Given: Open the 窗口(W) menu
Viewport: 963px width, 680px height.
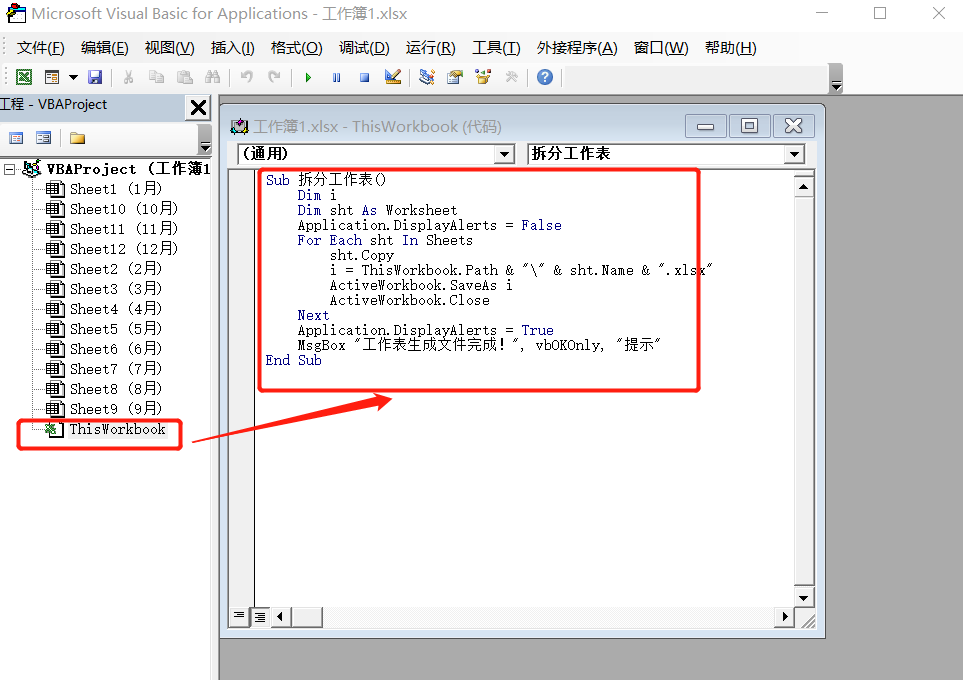Looking at the screenshot, I should pyautogui.click(x=661, y=48).
